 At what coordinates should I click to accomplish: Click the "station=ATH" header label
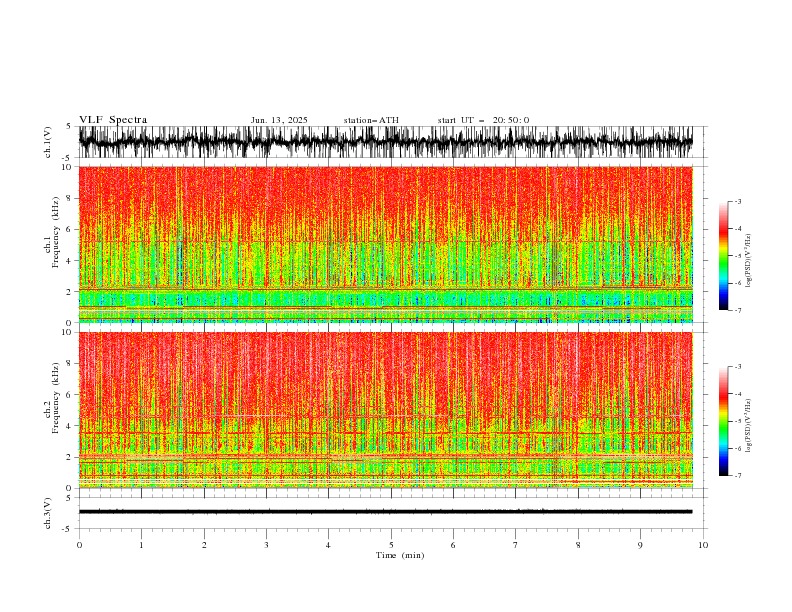point(371,120)
